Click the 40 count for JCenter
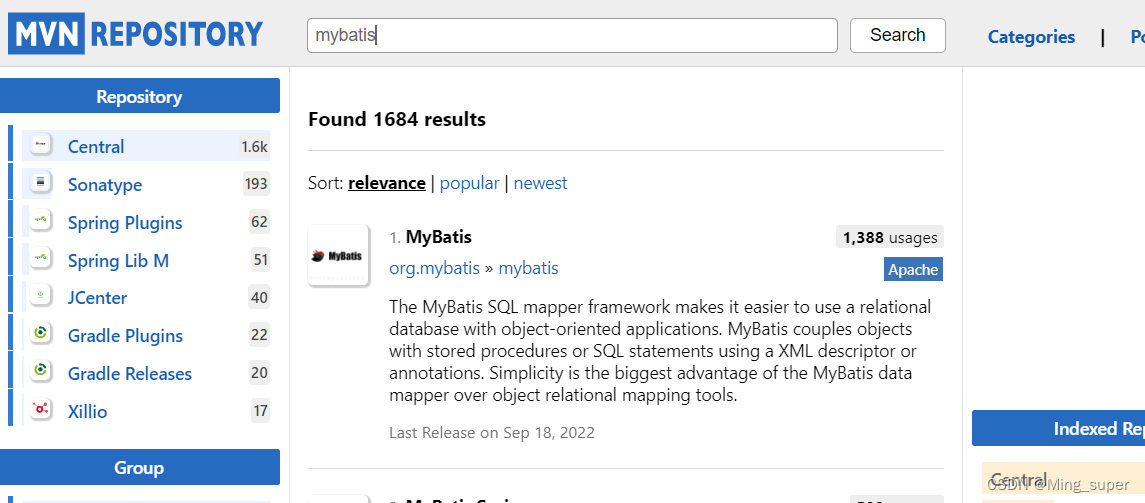The image size is (1145, 503). coord(259,298)
